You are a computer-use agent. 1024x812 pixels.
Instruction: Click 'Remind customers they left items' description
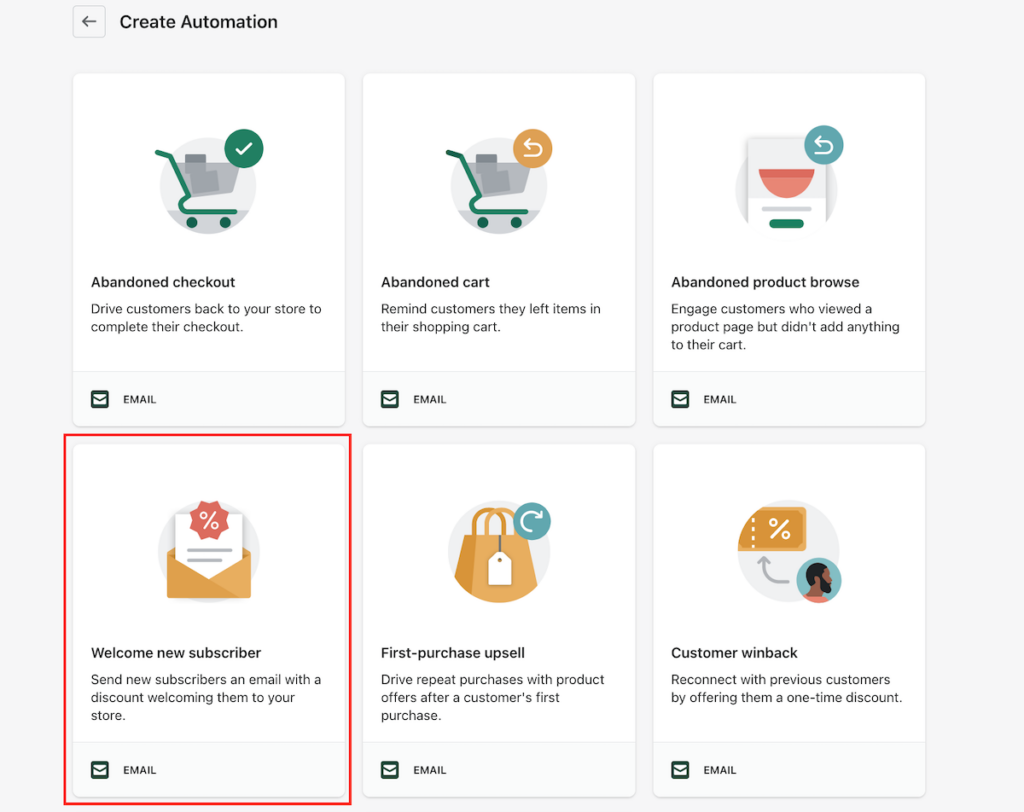tap(490, 317)
